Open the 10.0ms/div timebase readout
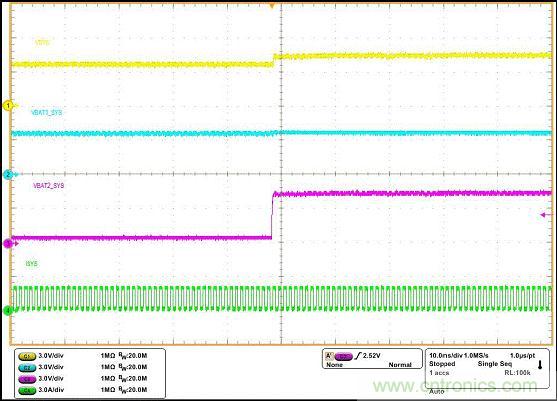The width and height of the screenshot is (557, 401). tap(445, 356)
